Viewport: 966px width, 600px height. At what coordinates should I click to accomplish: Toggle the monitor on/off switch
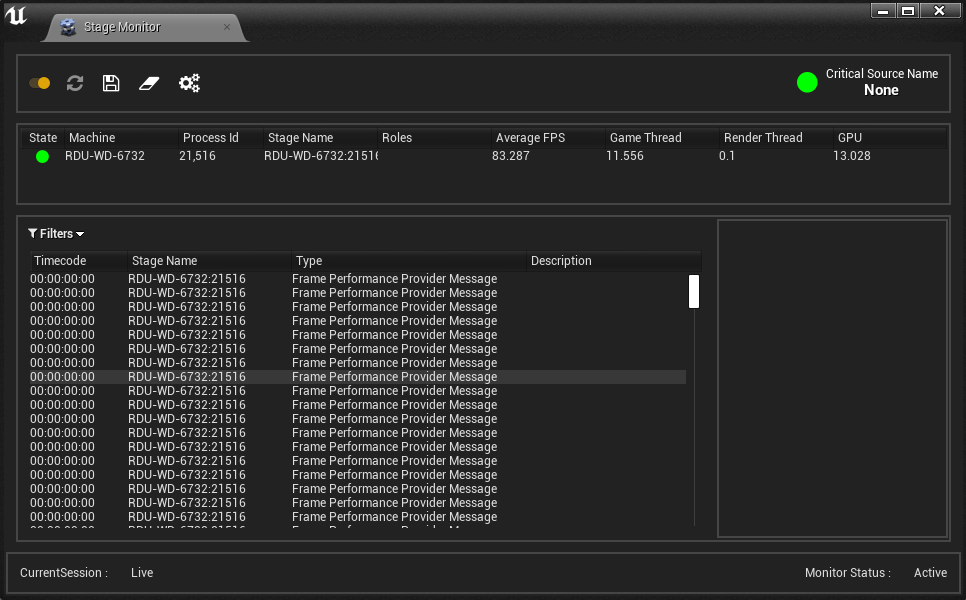tap(40, 83)
